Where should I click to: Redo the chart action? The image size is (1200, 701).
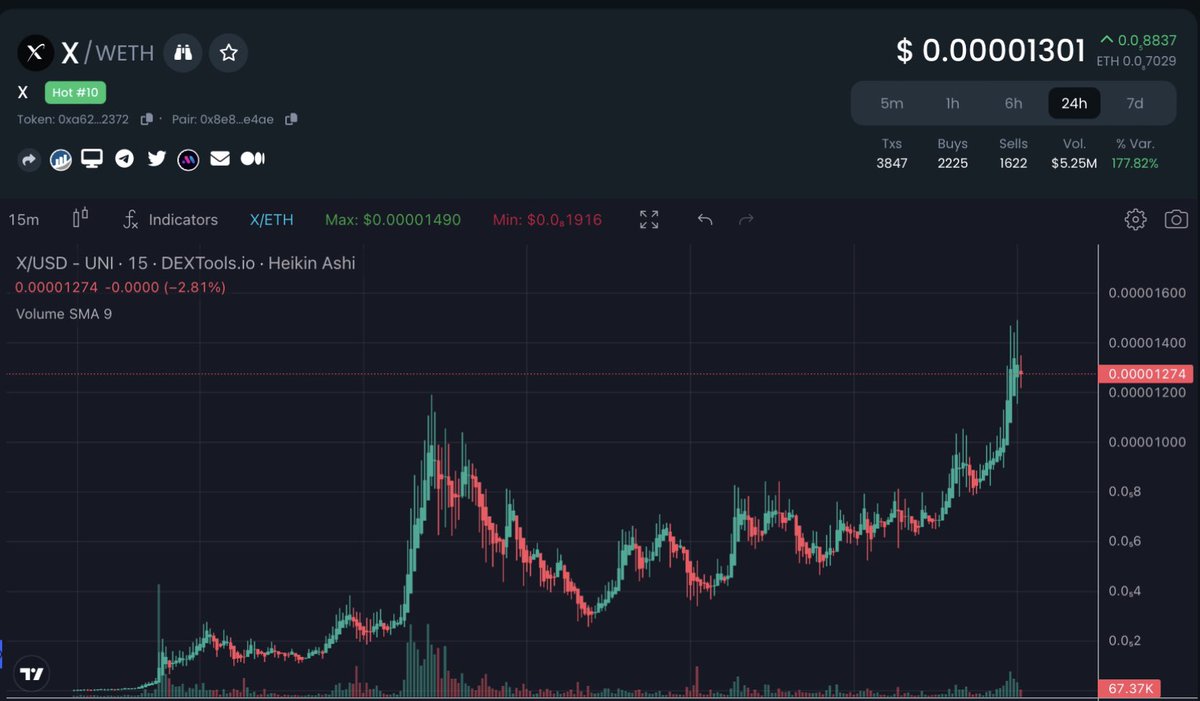tap(746, 219)
